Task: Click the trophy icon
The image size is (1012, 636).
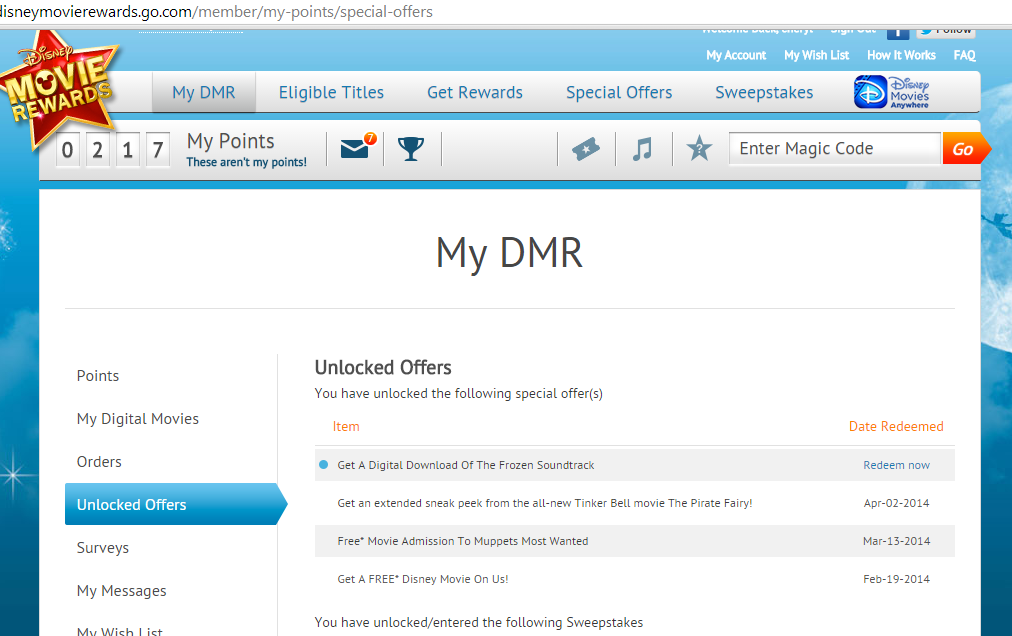Action: click(410, 149)
